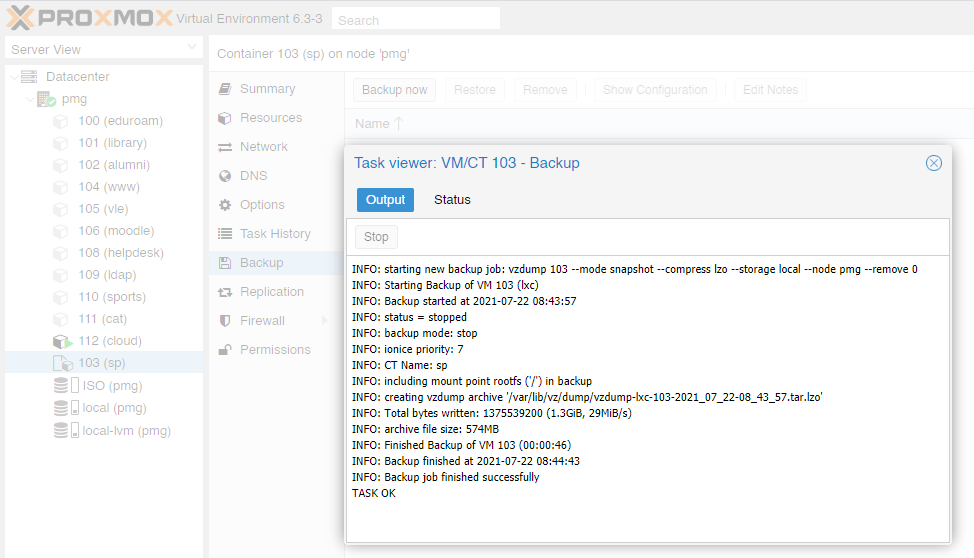The height and width of the screenshot is (558, 974).
Task: Click the Backup floppy disk icon
Action: click(225, 263)
